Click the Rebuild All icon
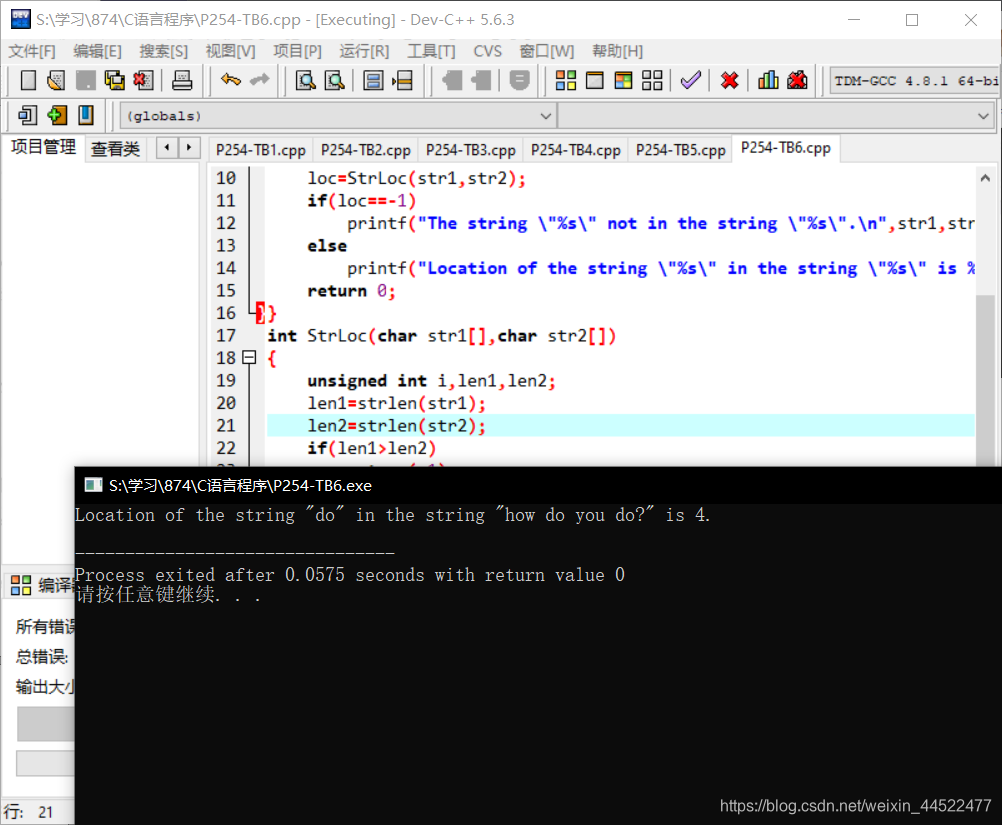This screenshot has height=825, width=1002. pyautogui.click(x=652, y=81)
